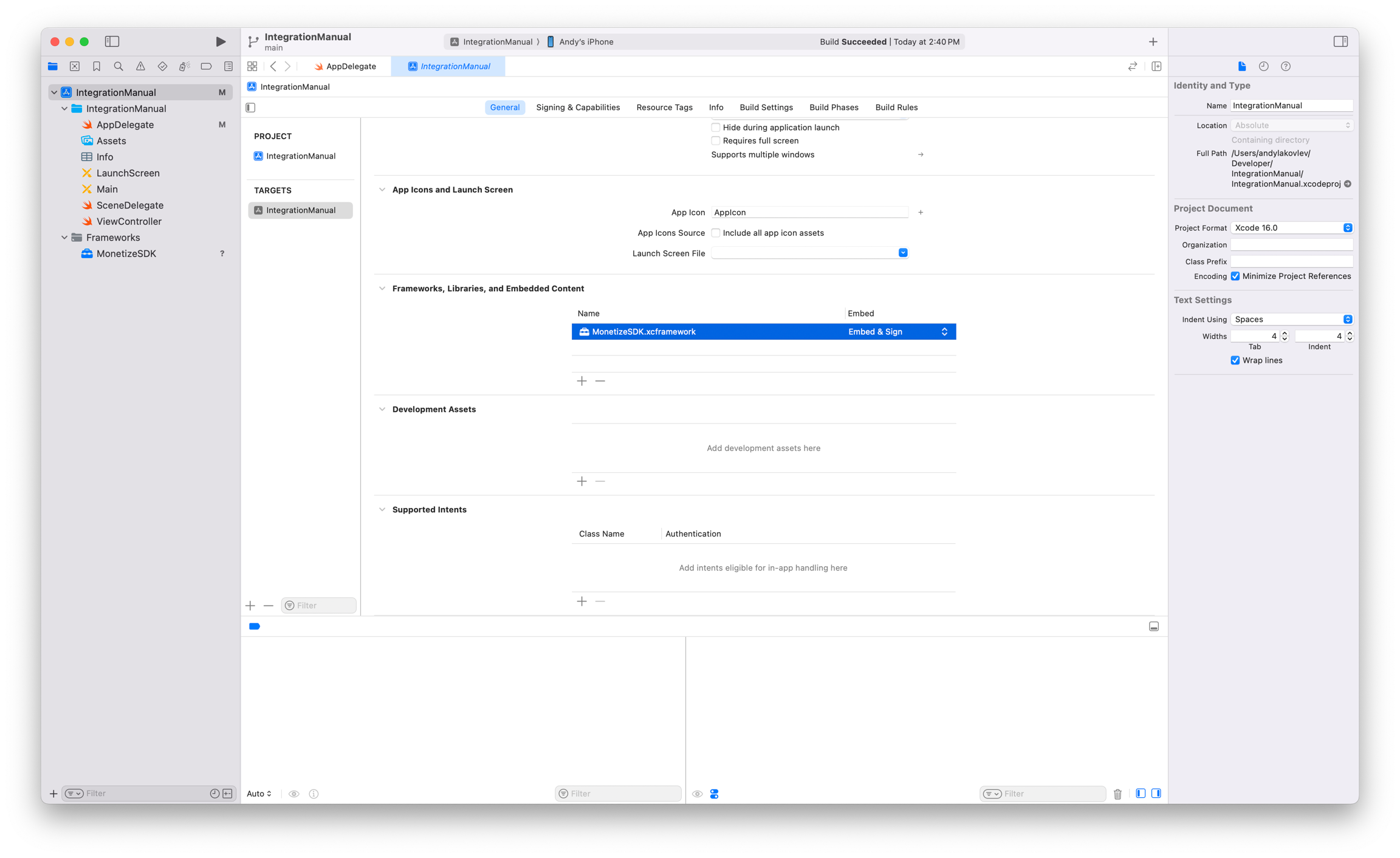Open the Issue navigator warning icon
Screen dimensions: 1400x858
[140, 66]
